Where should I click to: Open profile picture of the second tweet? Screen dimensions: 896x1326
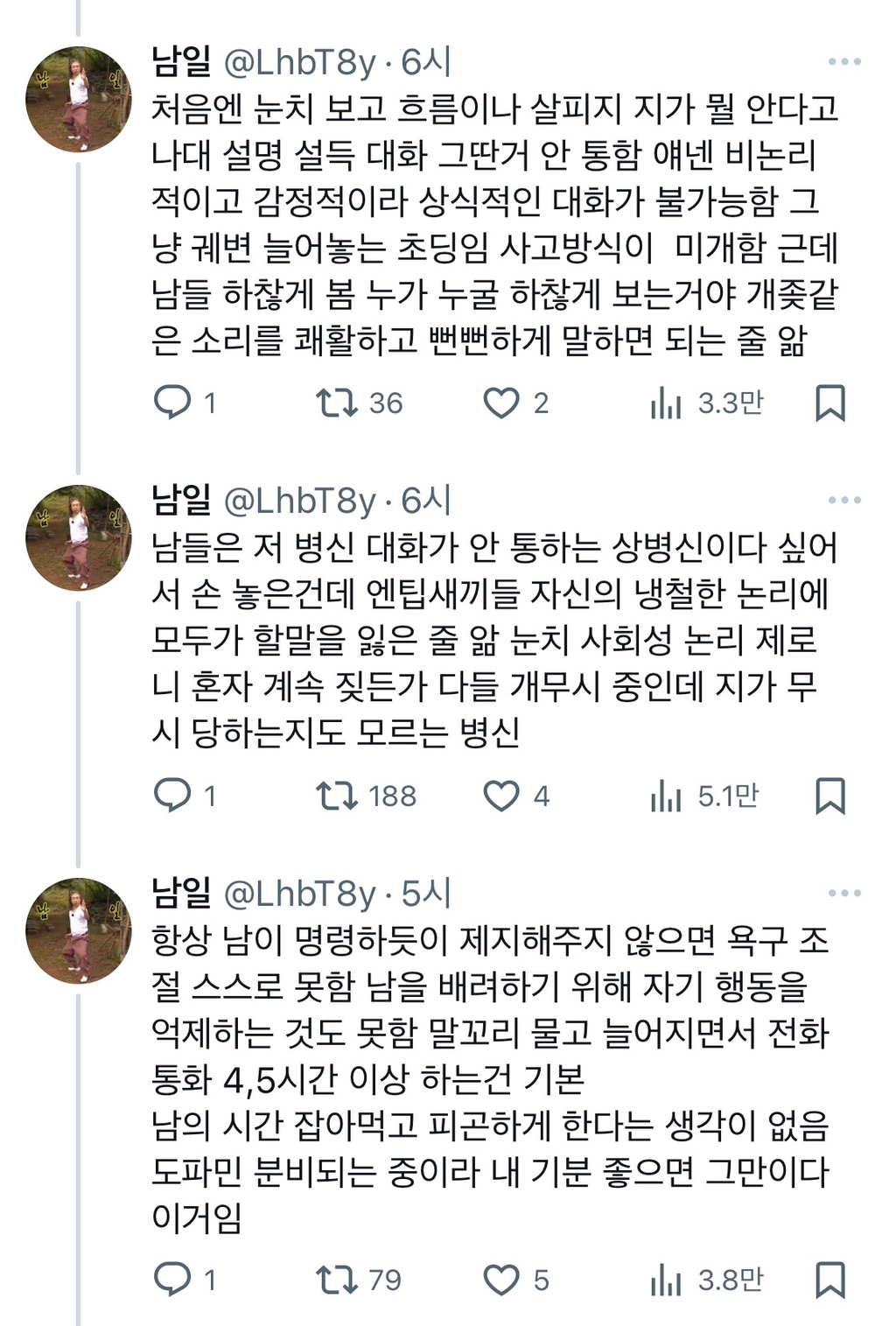point(78,537)
